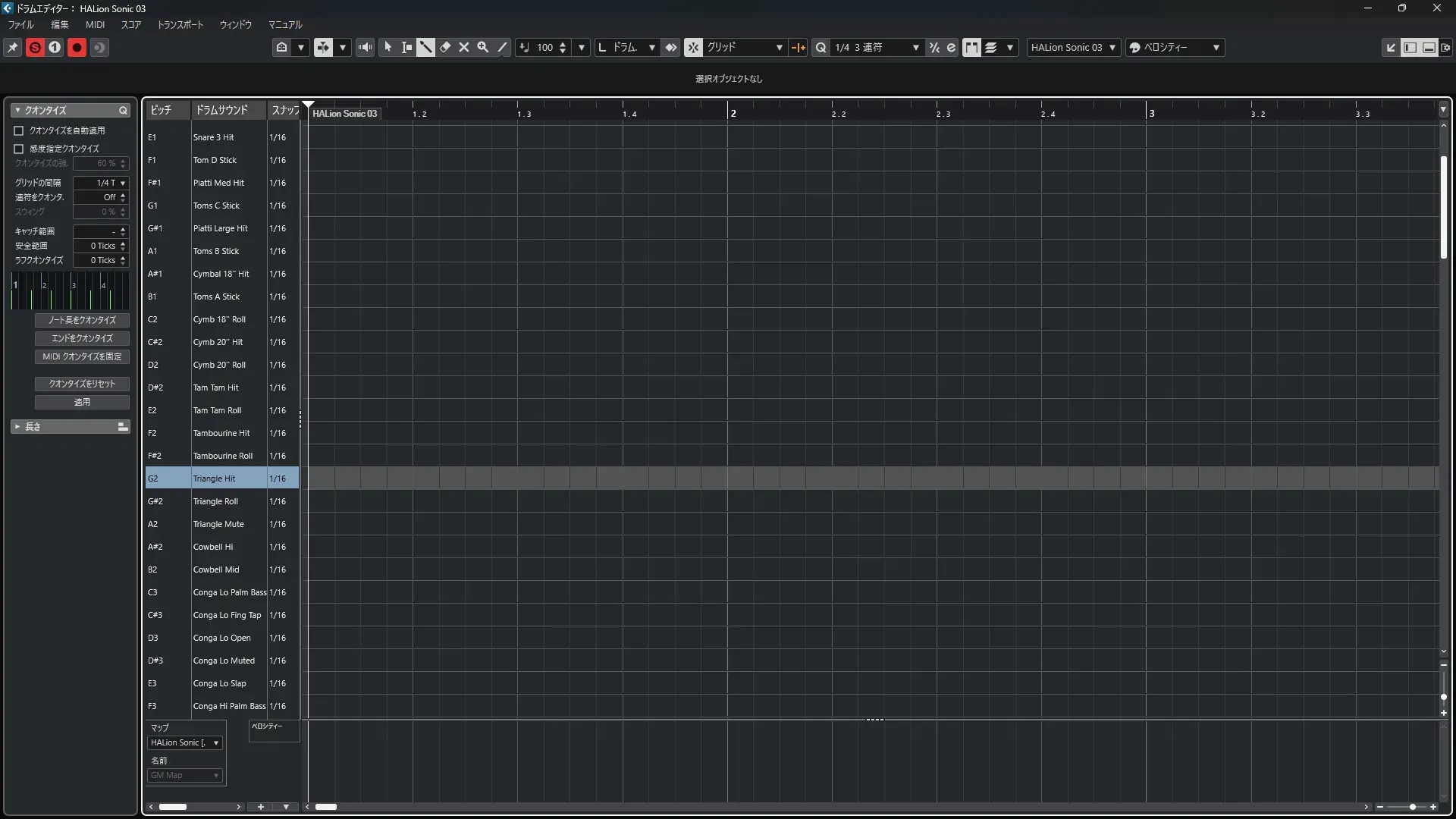Toggle Acoustic Feedback speaker icon

tap(365, 47)
